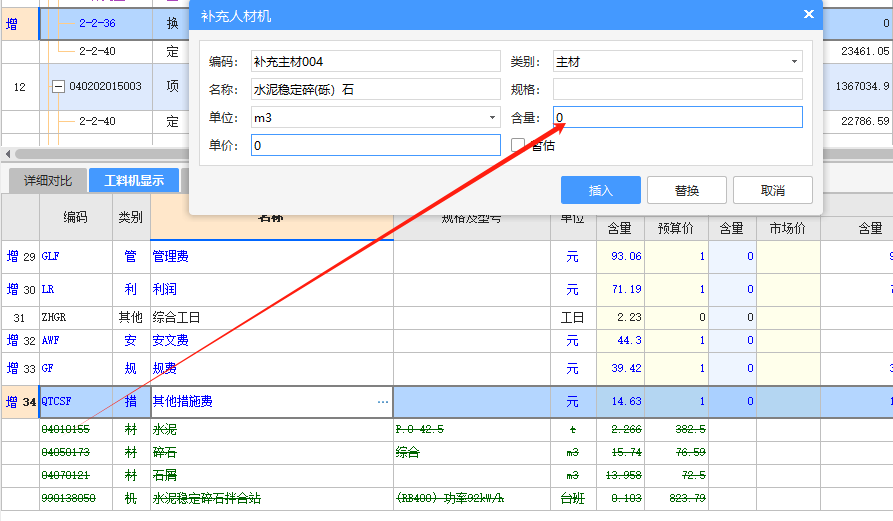Toggle the 暂估 checkbox
Viewport: 893px width, 521px height.
tap(518, 145)
